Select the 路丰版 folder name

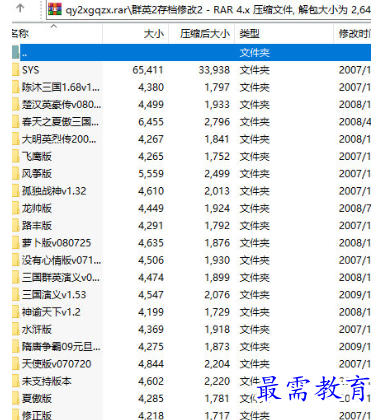pyautogui.click(x=37, y=226)
